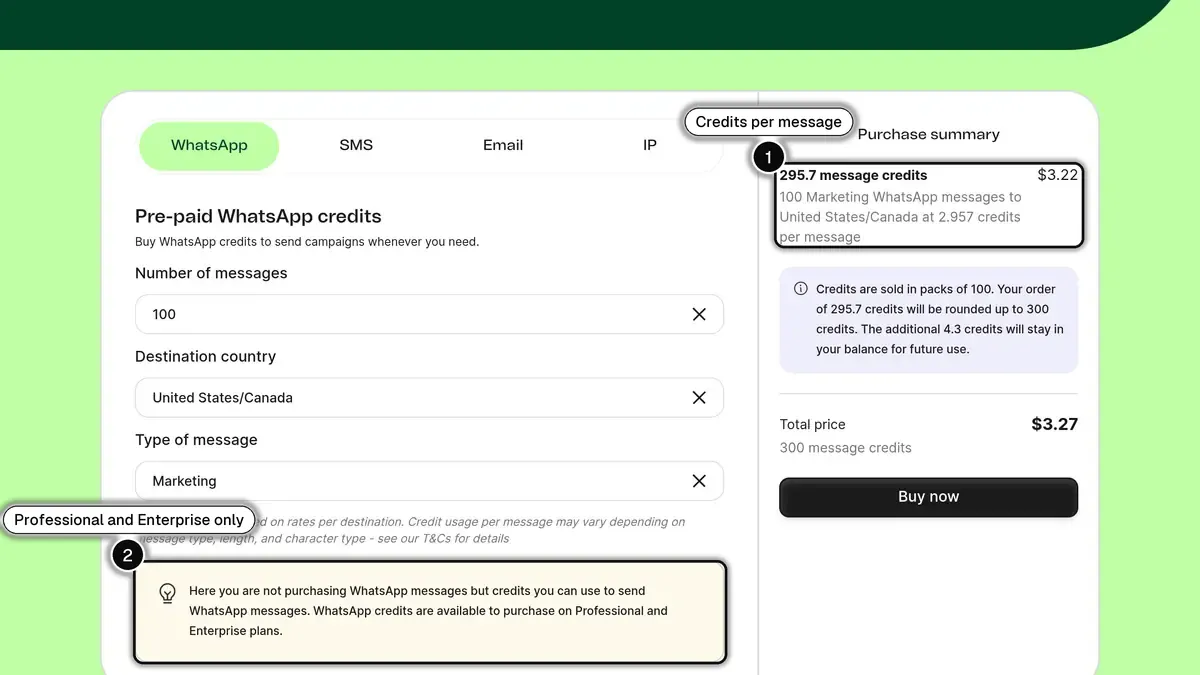
Task: Open the Destination country United States/Canada dropdown
Action: point(429,397)
